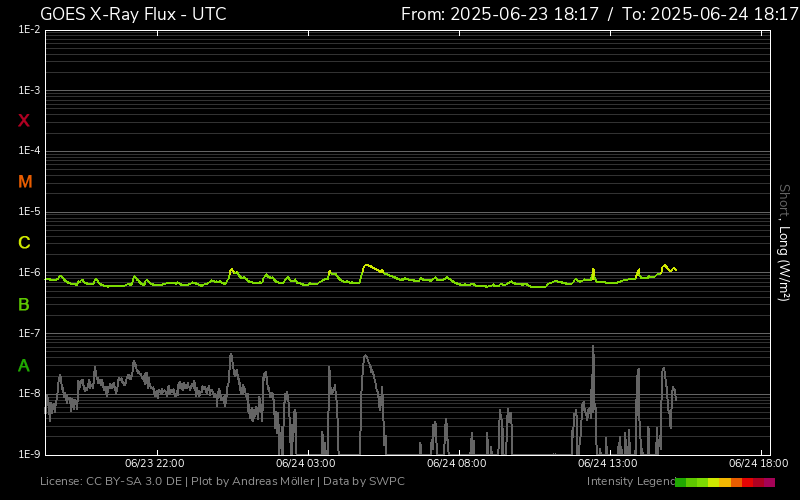
Task: Click the 1E-2 y-axis label
Action: coord(29,30)
